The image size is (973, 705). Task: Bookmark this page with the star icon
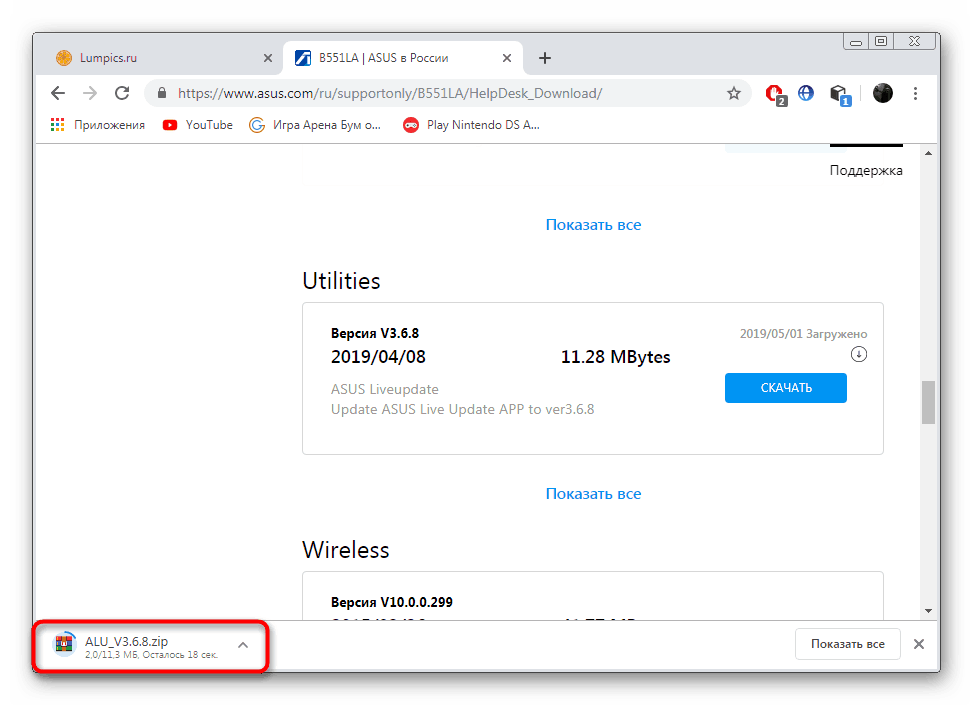coord(734,93)
